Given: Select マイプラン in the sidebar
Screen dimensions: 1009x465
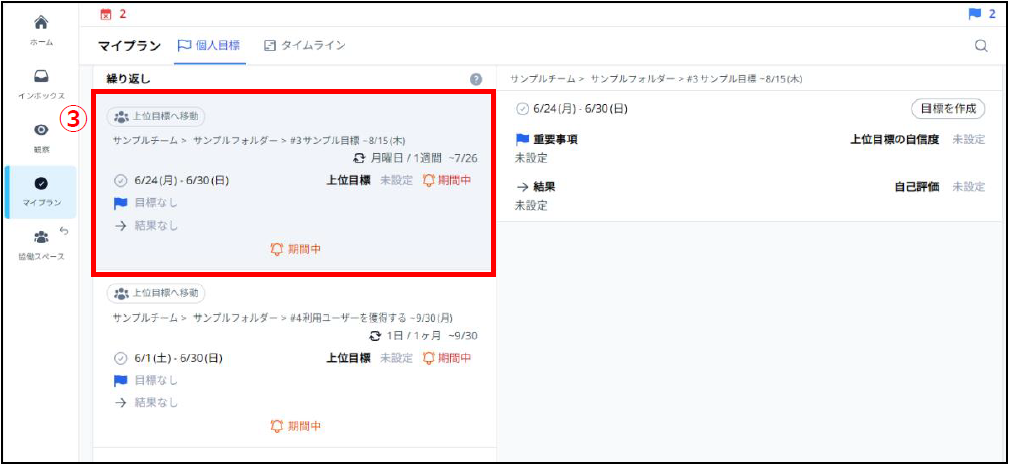Looking at the screenshot, I should click(x=41, y=192).
